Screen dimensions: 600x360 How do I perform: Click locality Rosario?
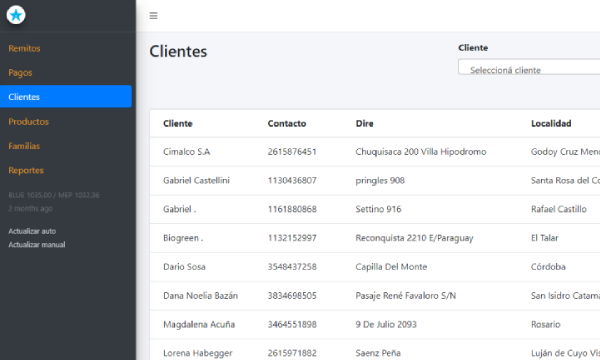(x=545, y=324)
